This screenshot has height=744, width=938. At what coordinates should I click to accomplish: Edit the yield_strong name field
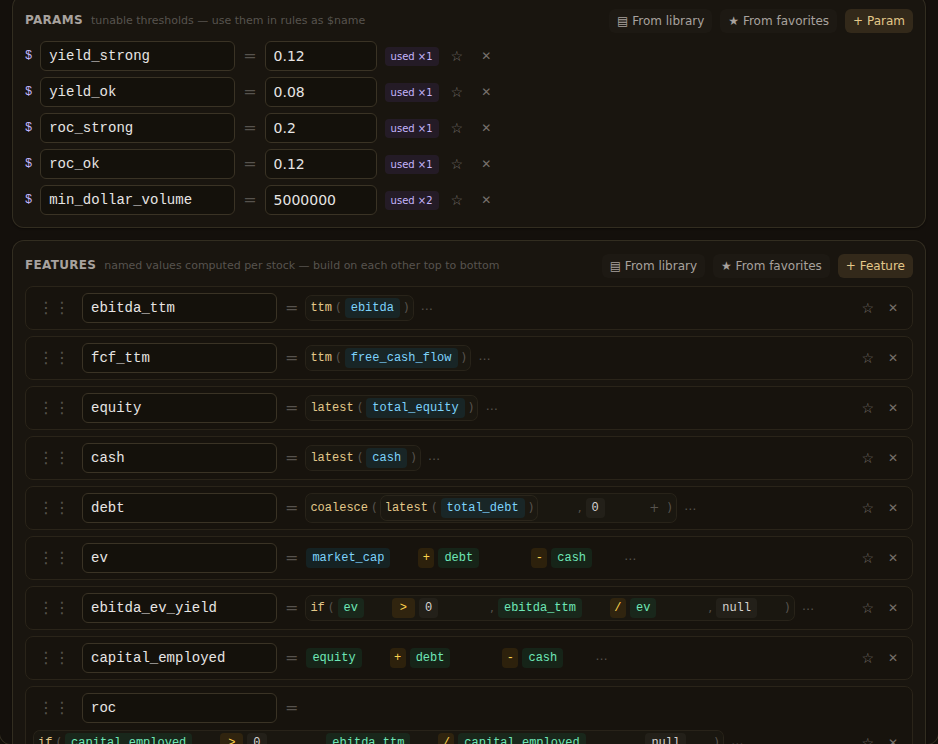(137, 56)
